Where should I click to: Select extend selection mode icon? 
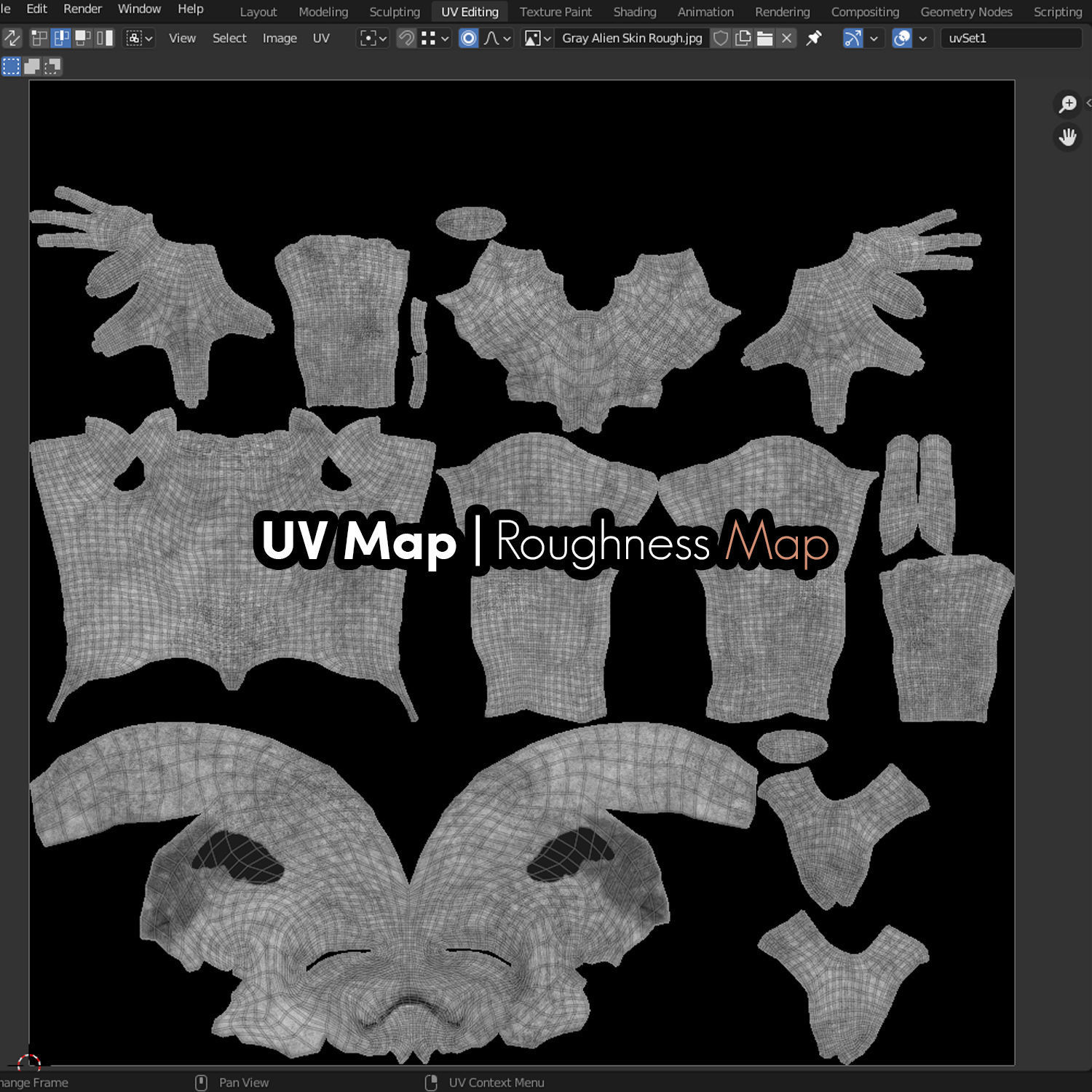(x=31, y=67)
